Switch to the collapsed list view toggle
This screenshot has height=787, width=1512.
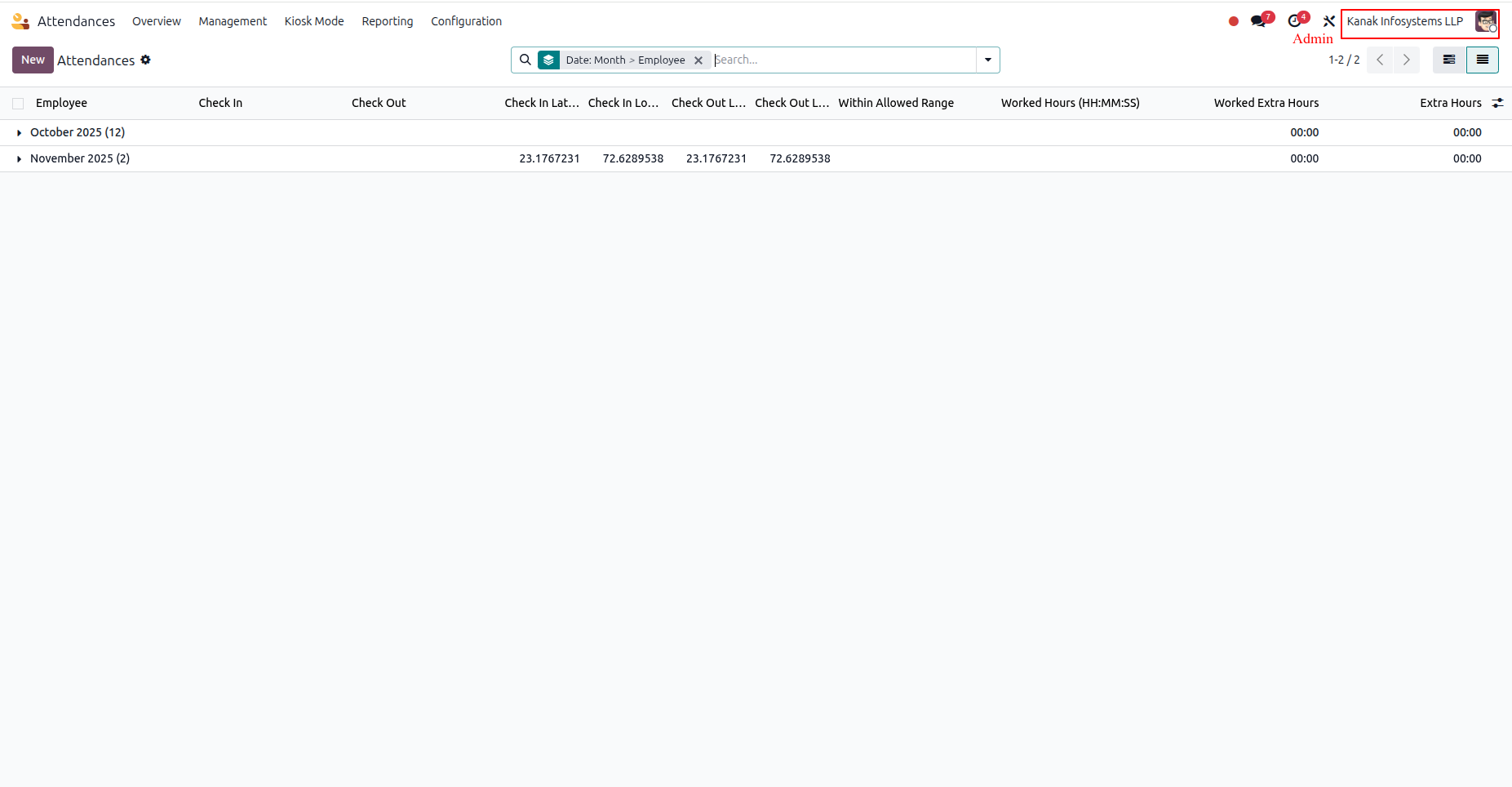pyautogui.click(x=1449, y=60)
